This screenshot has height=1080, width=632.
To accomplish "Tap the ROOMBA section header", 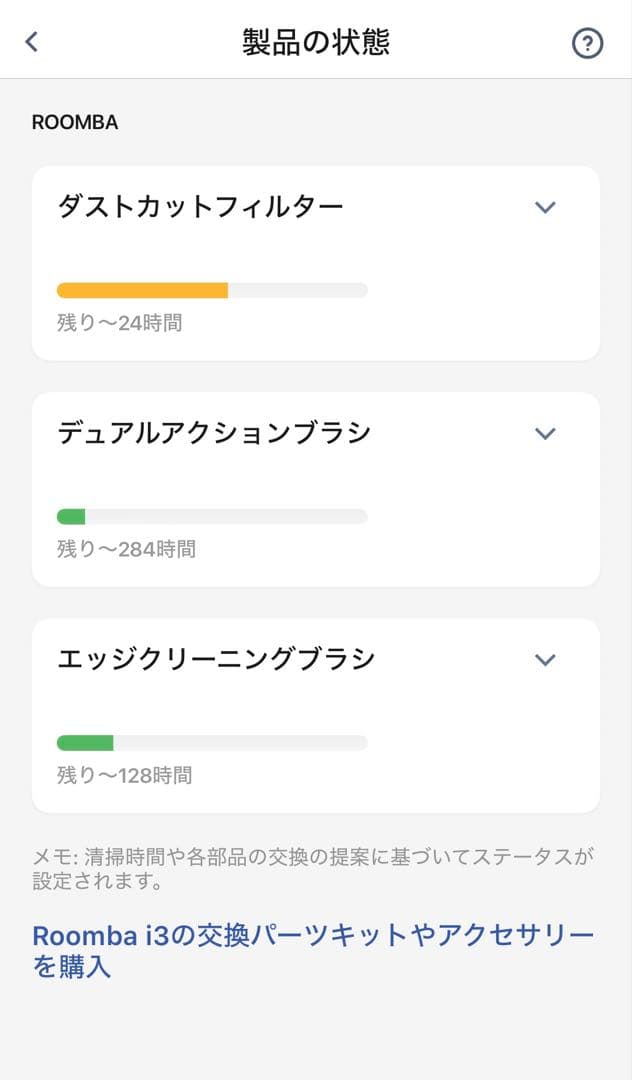I will coord(75,123).
